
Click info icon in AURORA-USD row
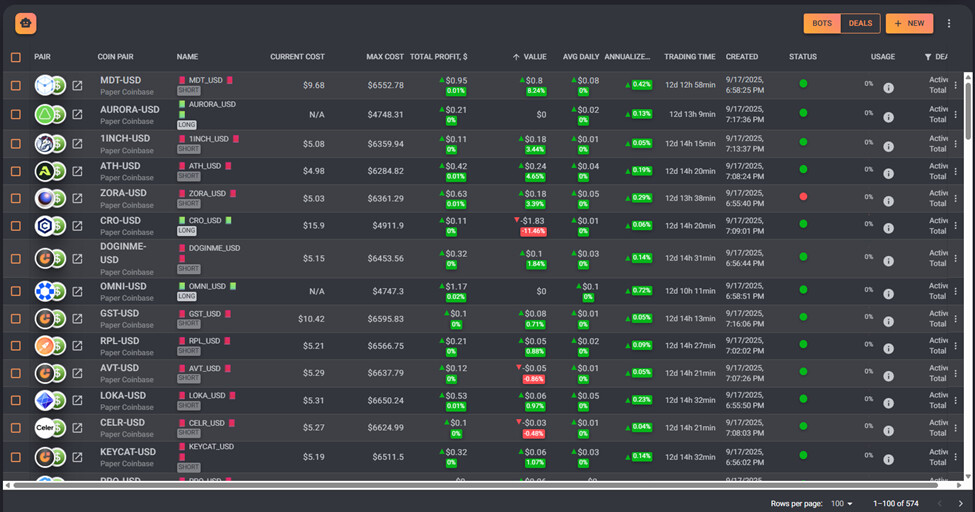[888, 114]
